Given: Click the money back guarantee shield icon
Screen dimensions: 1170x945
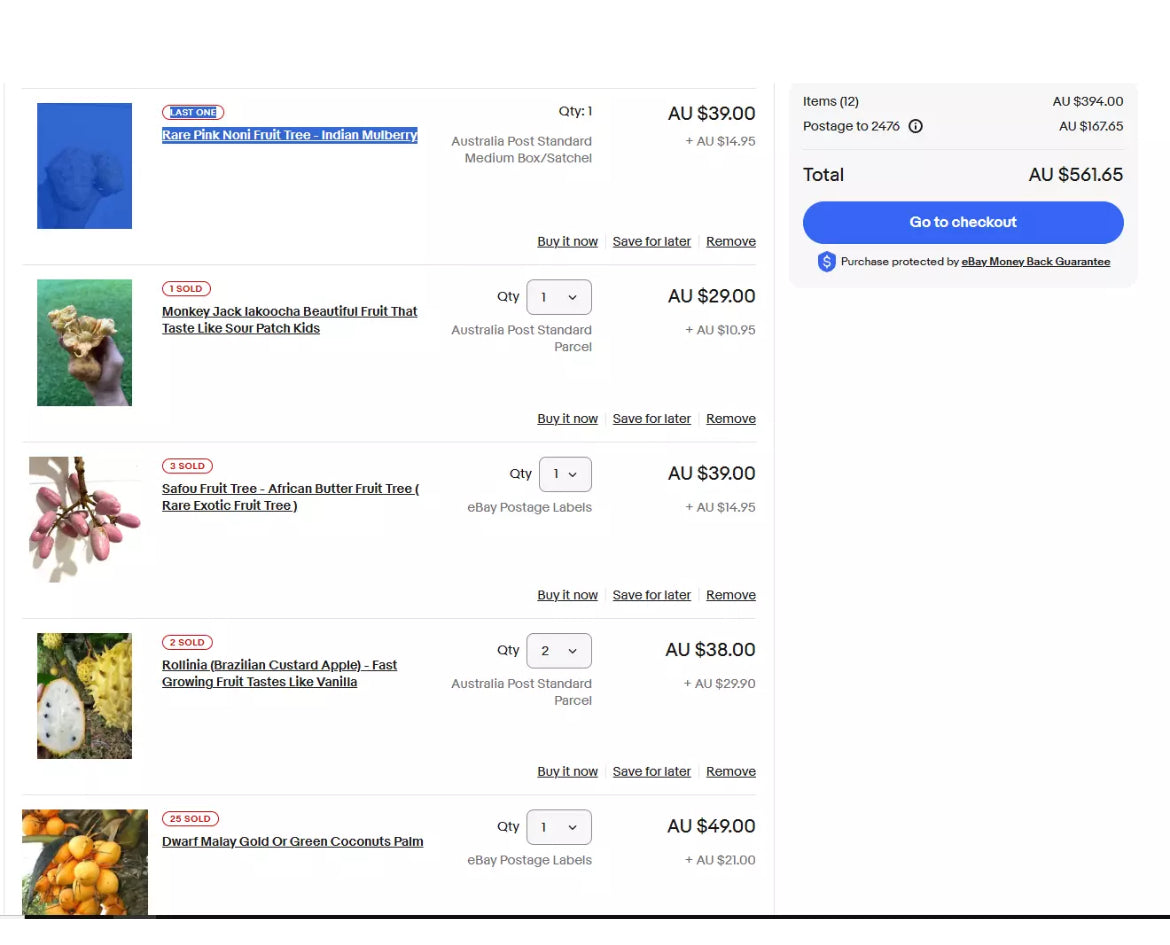Looking at the screenshot, I should (x=826, y=261).
